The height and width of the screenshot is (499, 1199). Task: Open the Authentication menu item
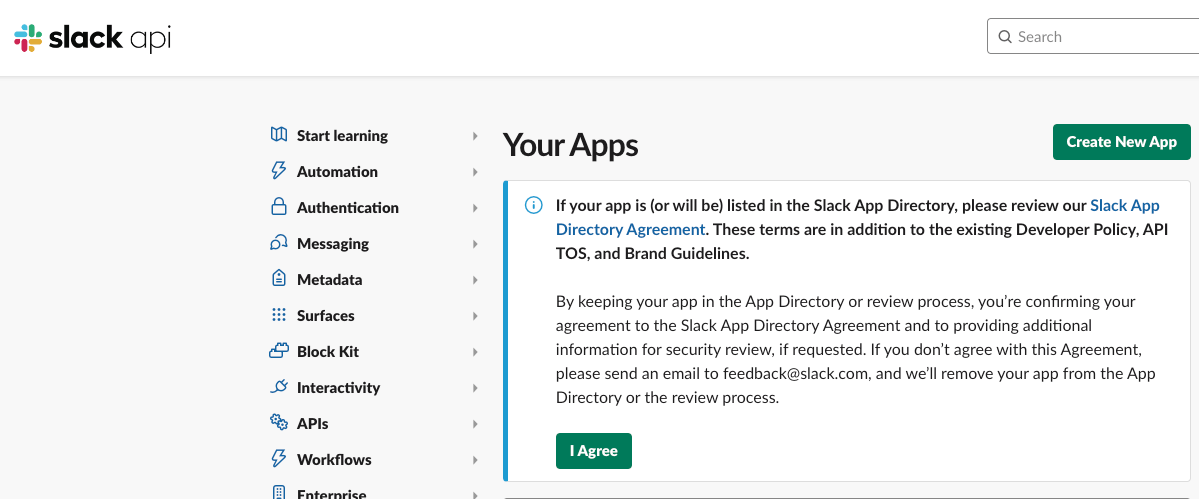(348, 208)
